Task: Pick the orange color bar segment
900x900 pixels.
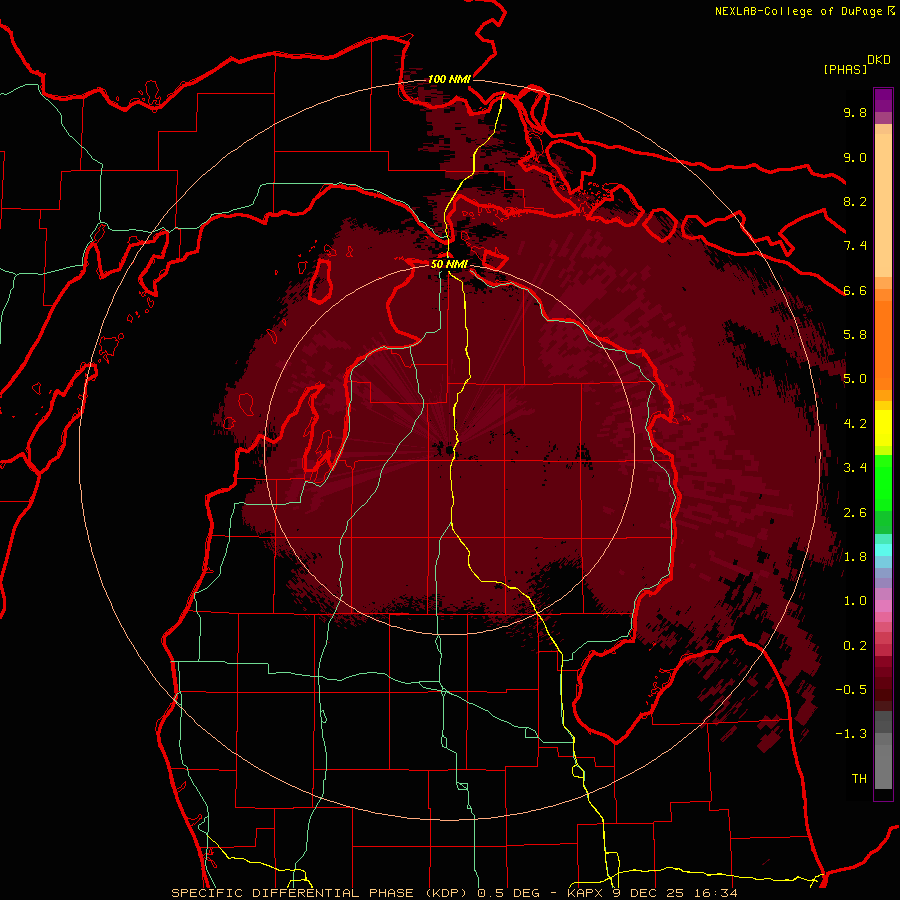Action: [883, 344]
